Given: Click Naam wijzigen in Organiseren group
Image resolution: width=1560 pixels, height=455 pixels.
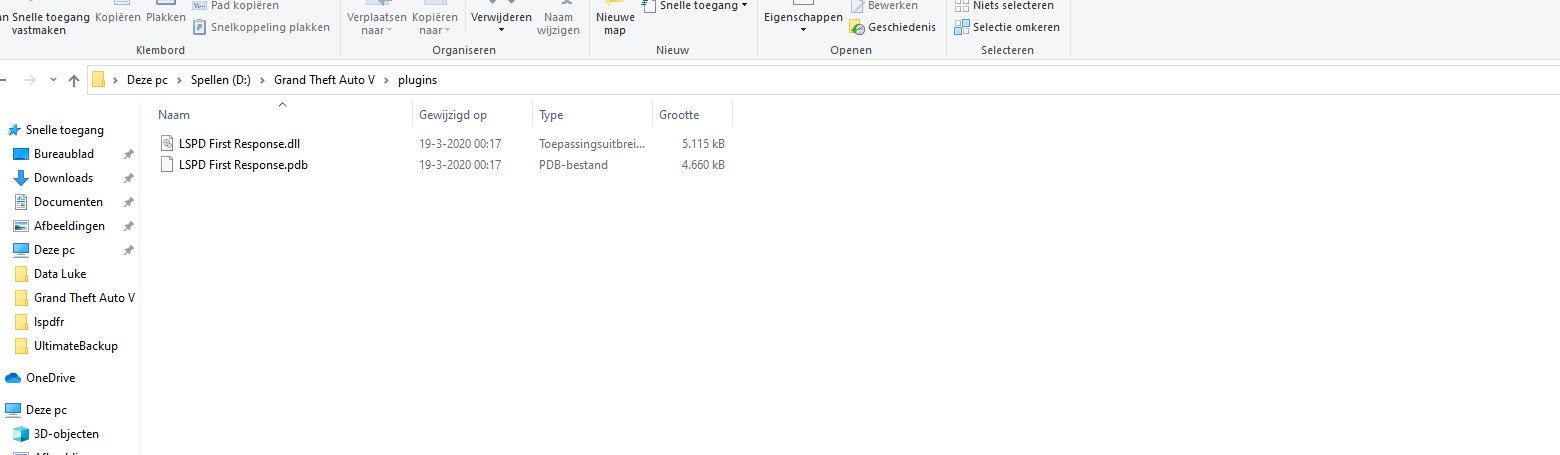Looking at the screenshot, I should click(558, 20).
